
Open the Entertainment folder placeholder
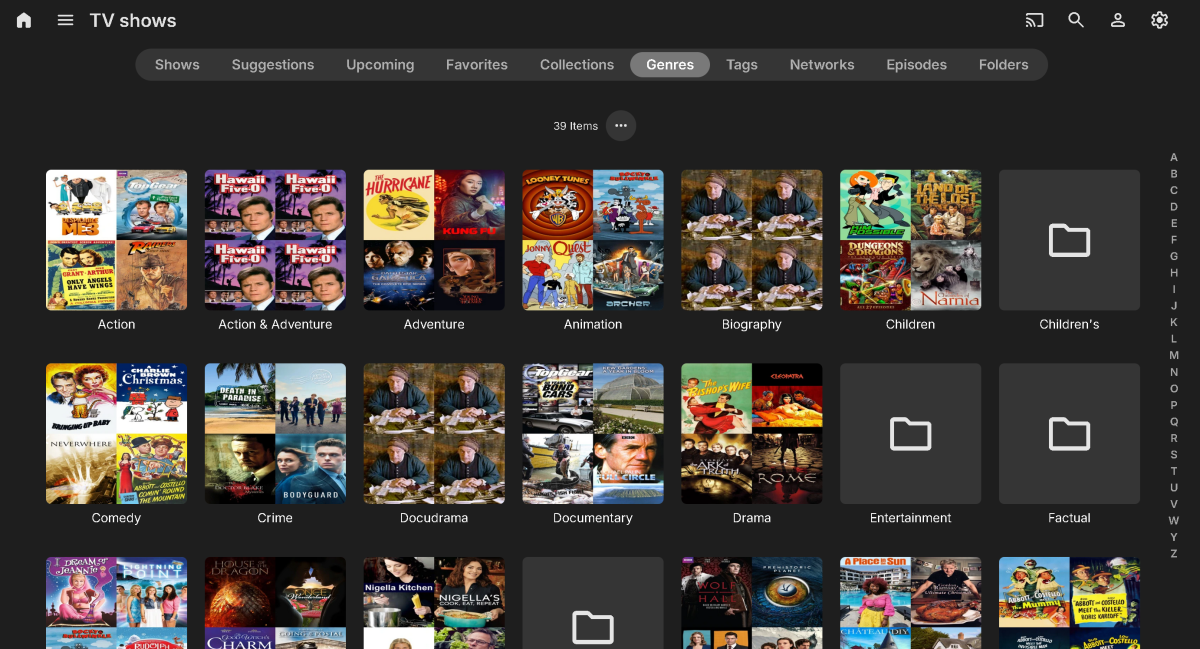click(910, 433)
